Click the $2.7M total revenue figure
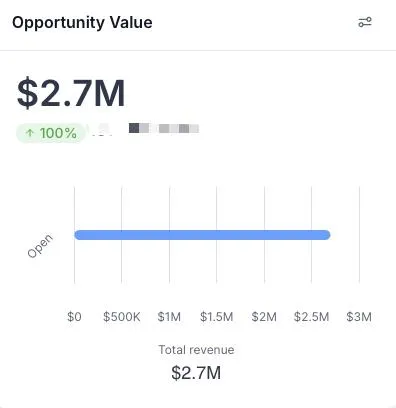This screenshot has width=396, height=408. pos(196,372)
